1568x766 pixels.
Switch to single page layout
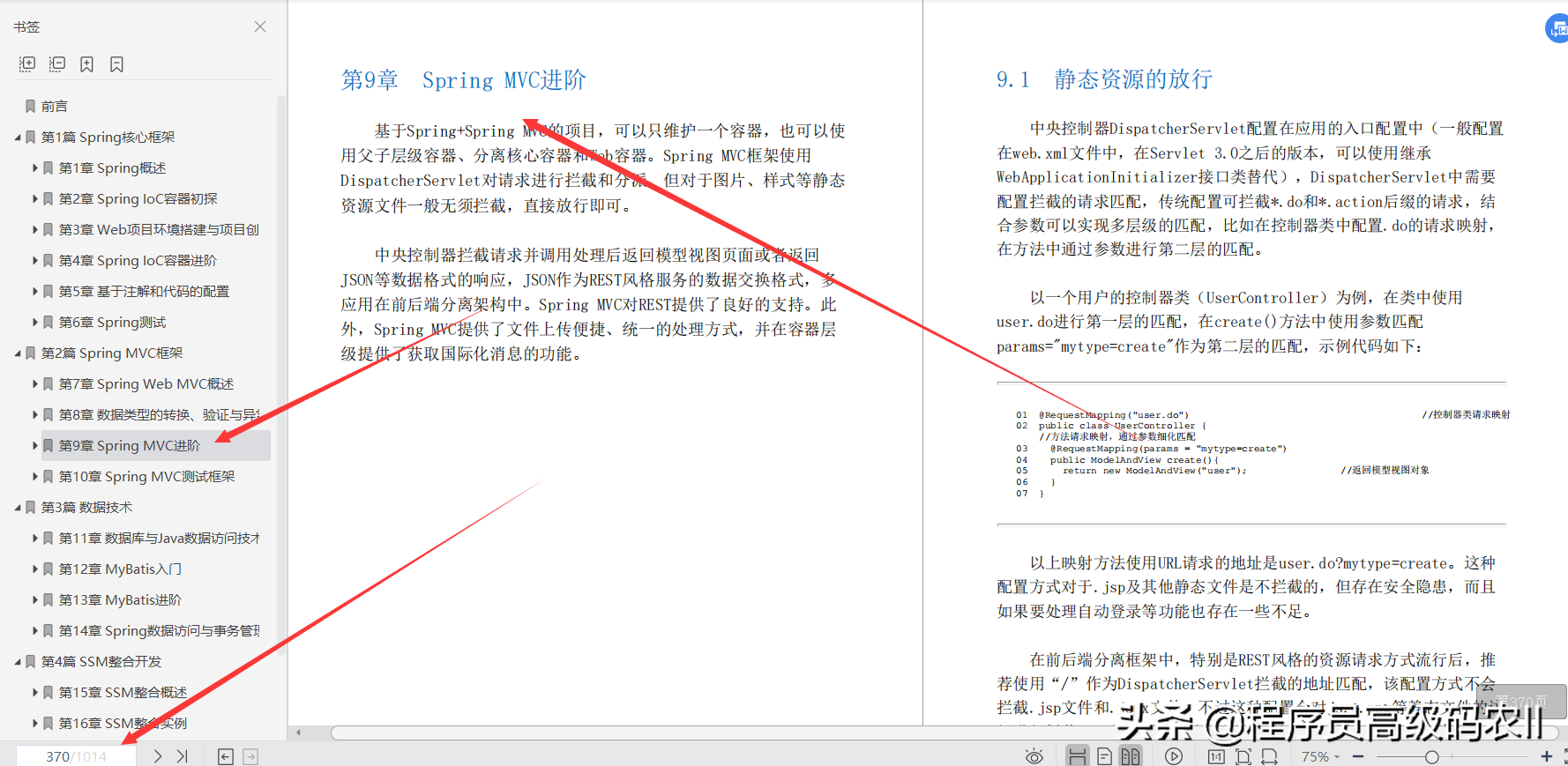1104,756
